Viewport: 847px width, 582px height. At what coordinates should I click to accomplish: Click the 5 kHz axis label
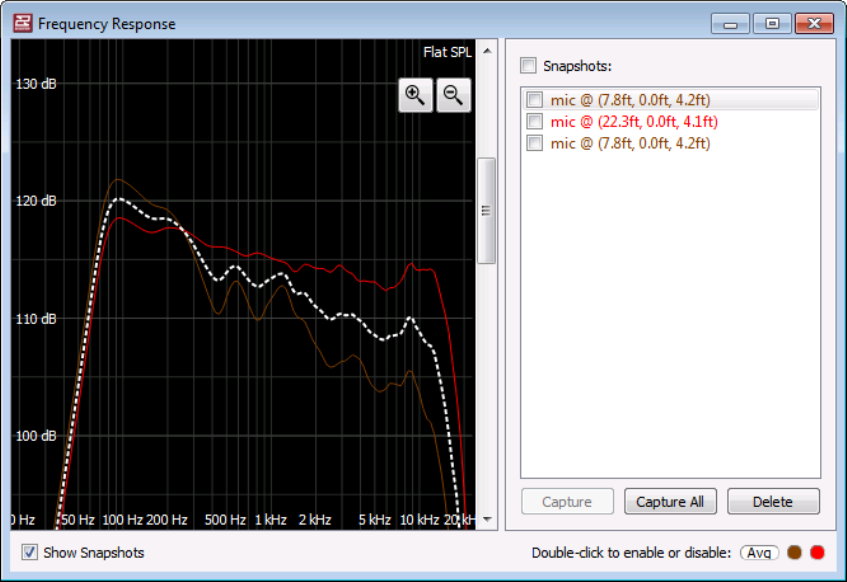375,520
